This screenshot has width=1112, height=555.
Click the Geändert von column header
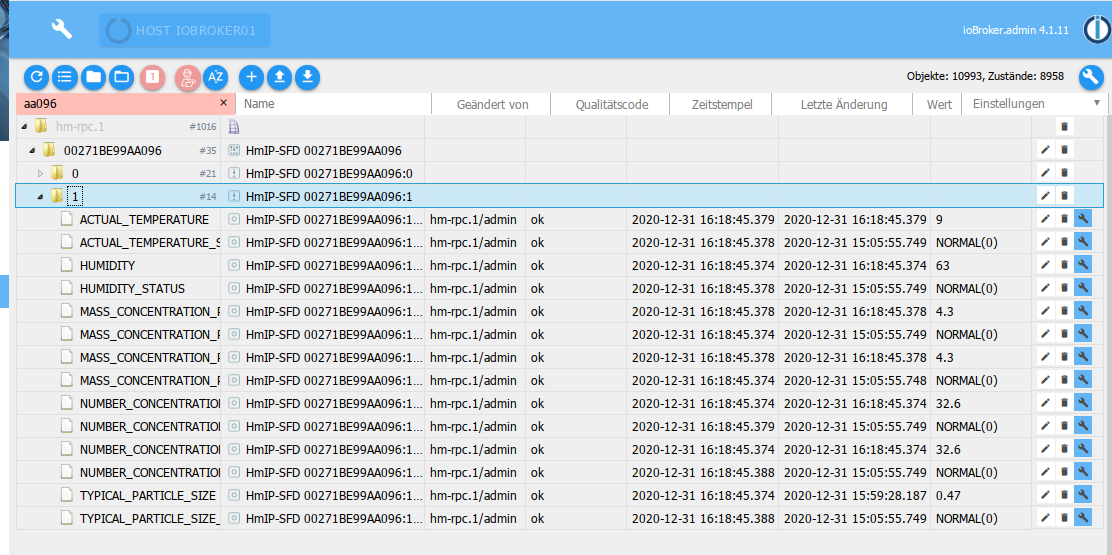(492, 104)
